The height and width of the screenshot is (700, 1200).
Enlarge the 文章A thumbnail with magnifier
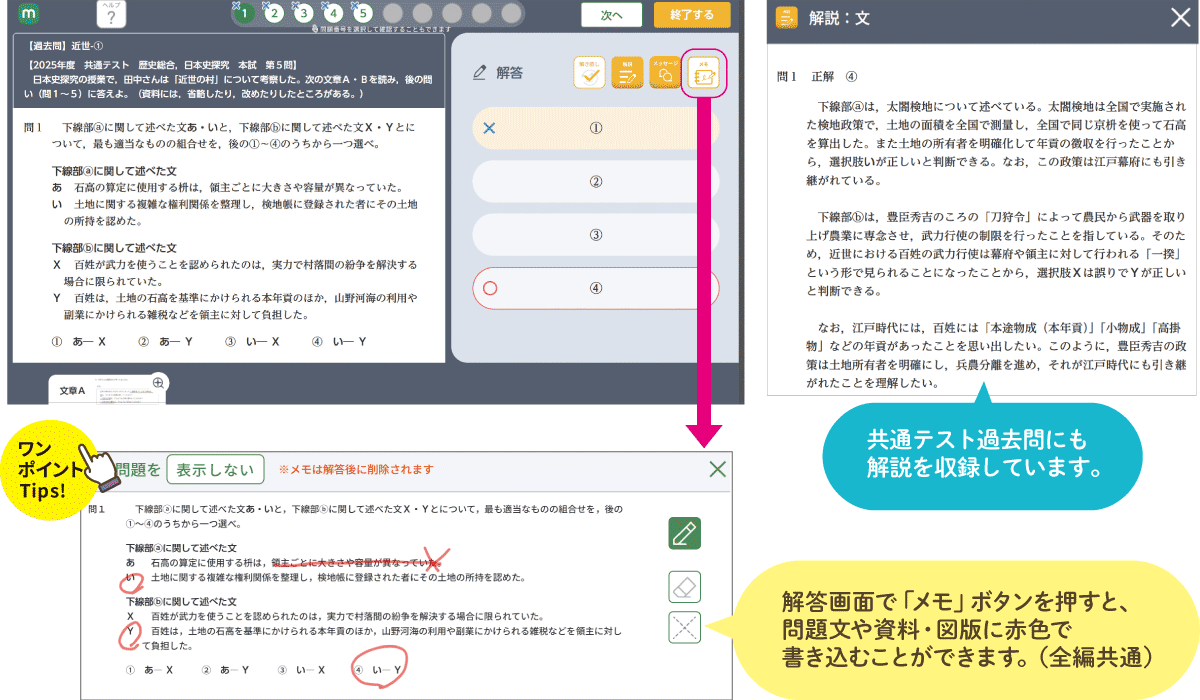click(x=158, y=383)
